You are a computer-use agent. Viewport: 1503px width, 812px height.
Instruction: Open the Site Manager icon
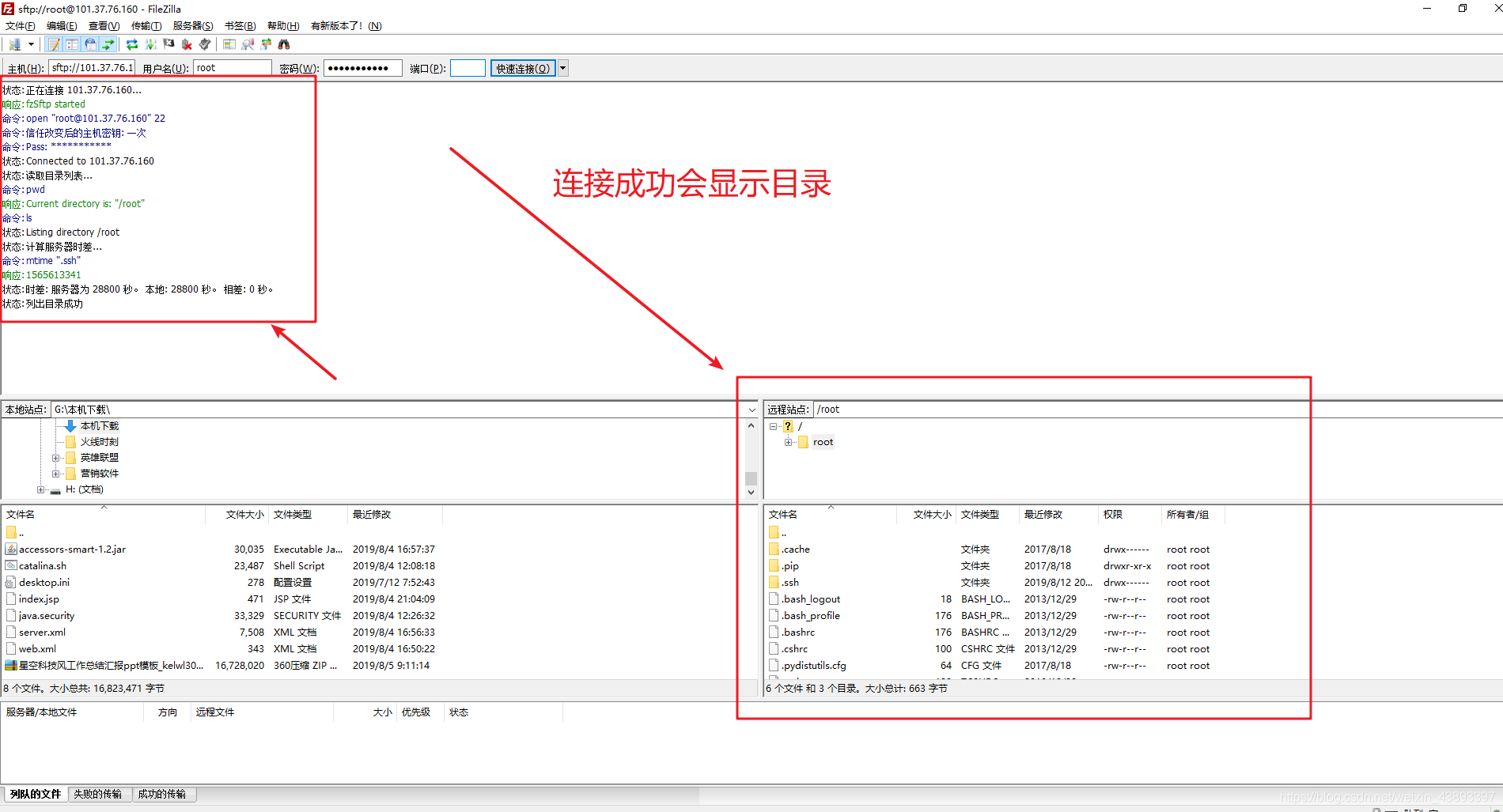coord(15,44)
